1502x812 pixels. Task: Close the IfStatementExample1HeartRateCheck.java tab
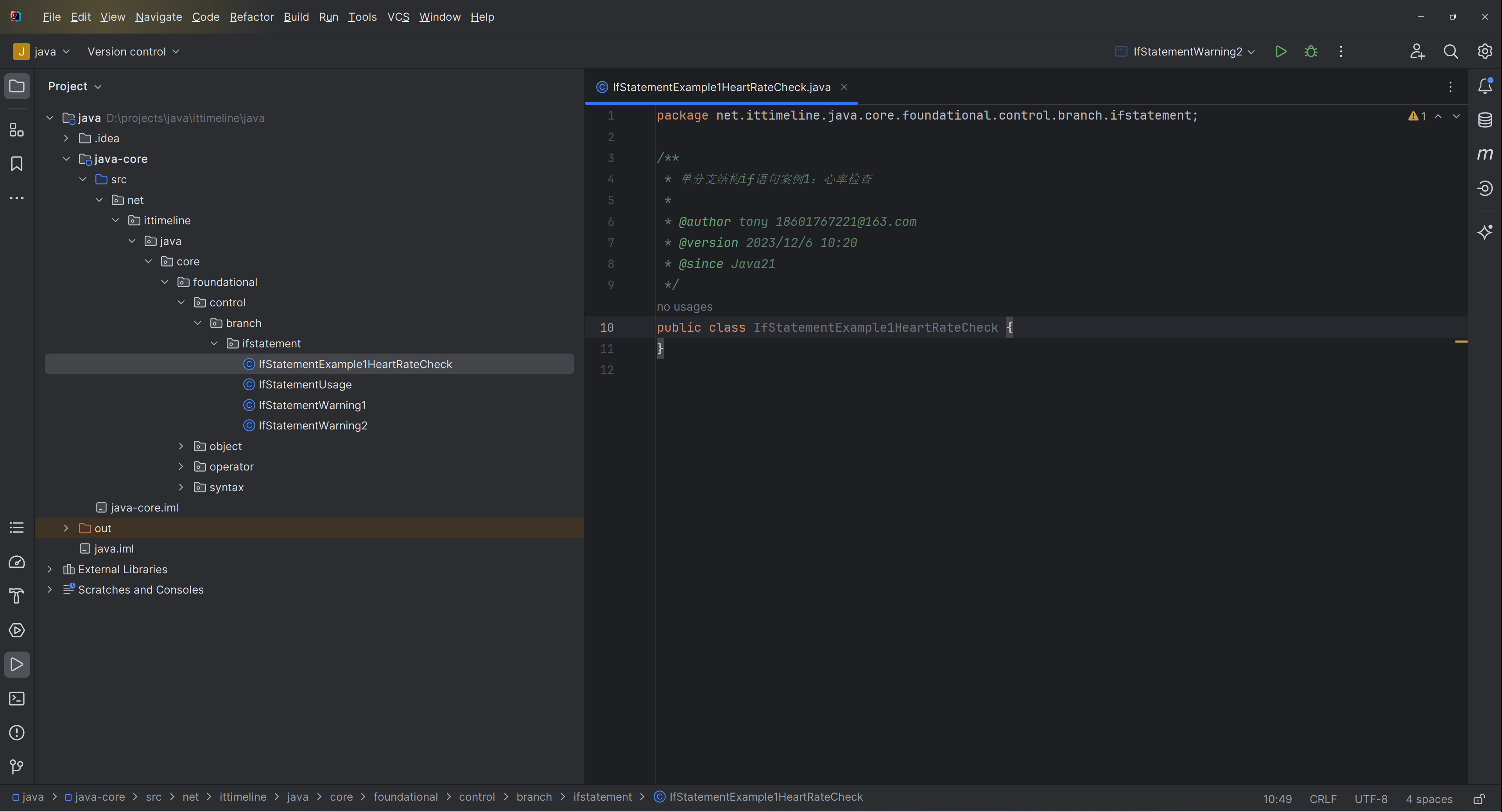click(844, 87)
